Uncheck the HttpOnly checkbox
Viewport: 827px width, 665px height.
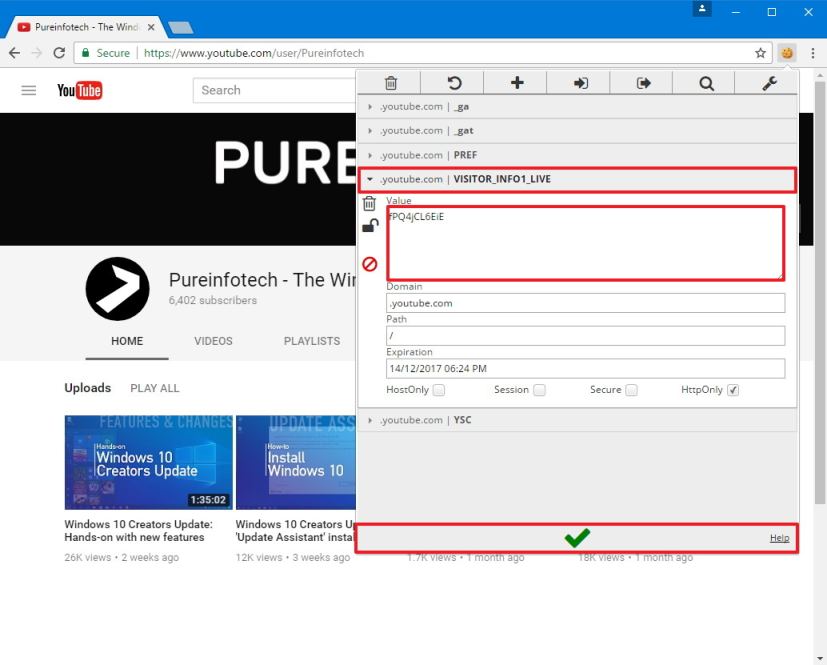click(x=733, y=390)
